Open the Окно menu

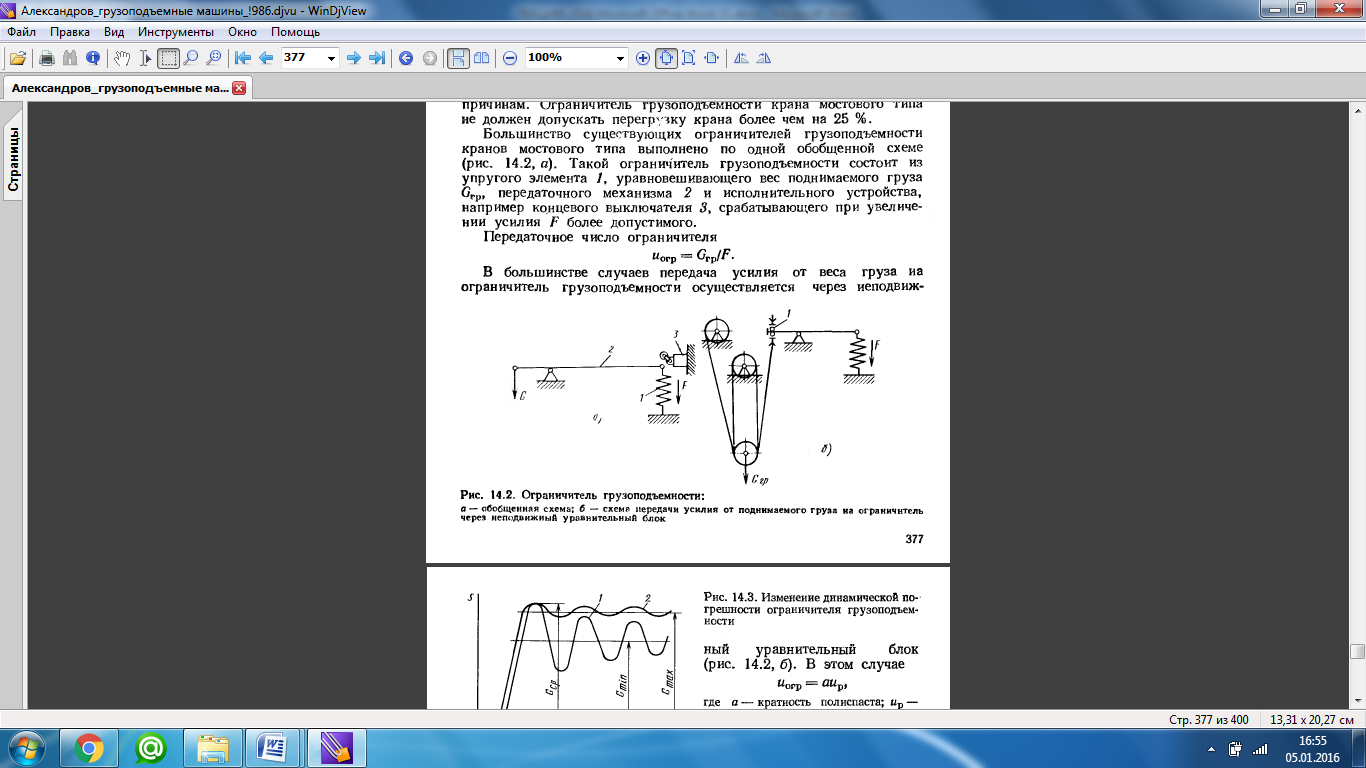[242, 32]
